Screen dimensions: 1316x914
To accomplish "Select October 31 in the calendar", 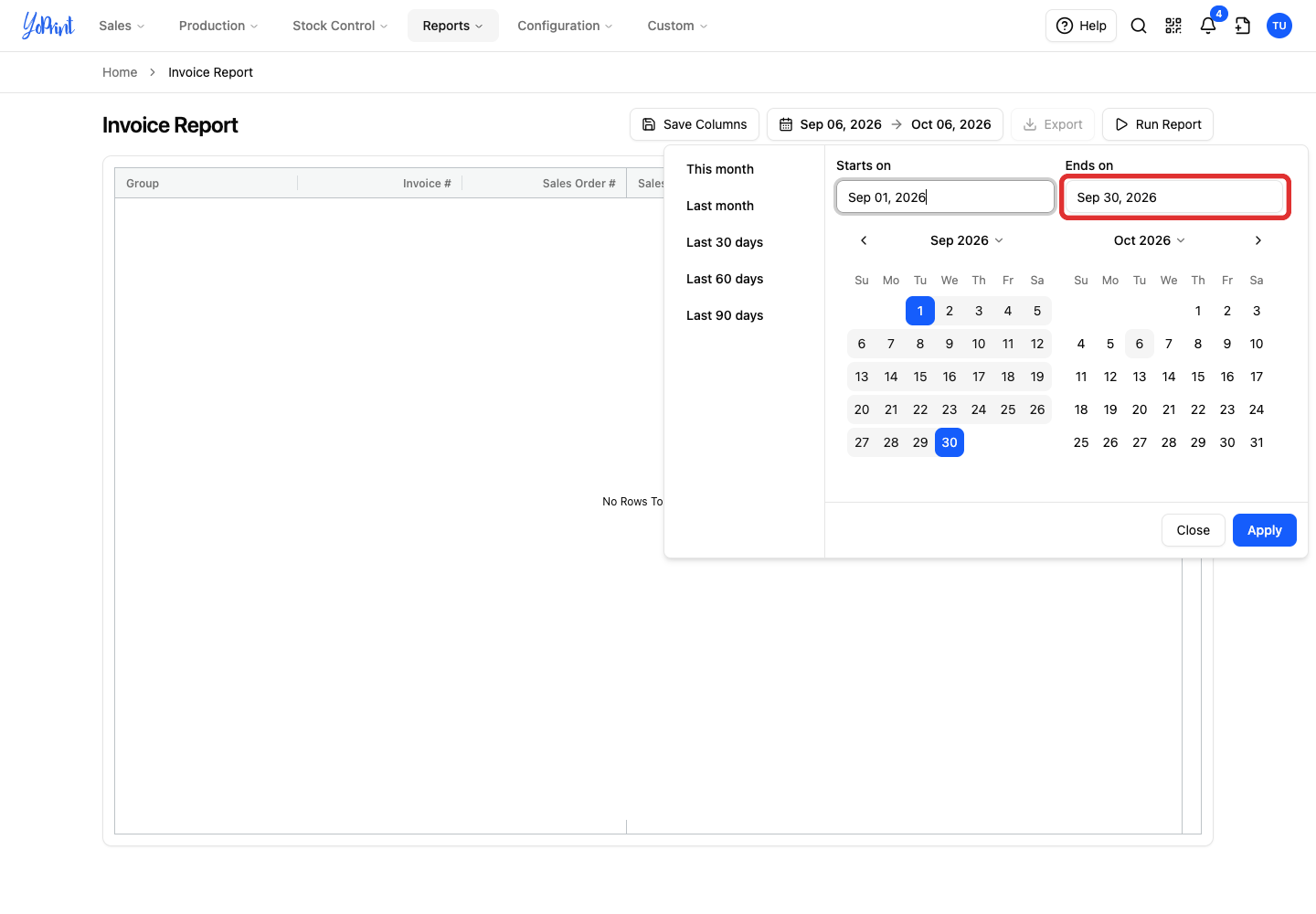I will point(1257,442).
